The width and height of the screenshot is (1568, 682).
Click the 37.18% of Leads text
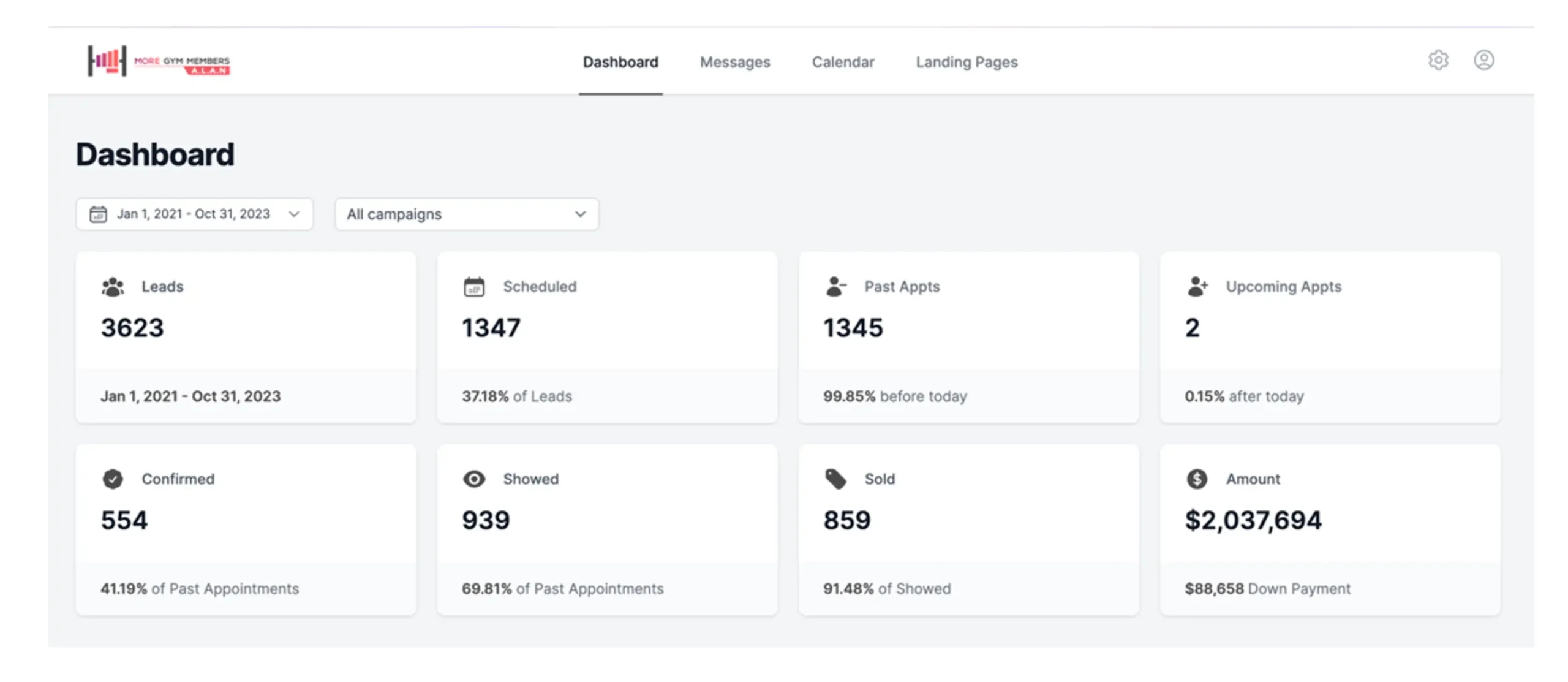click(x=516, y=396)
